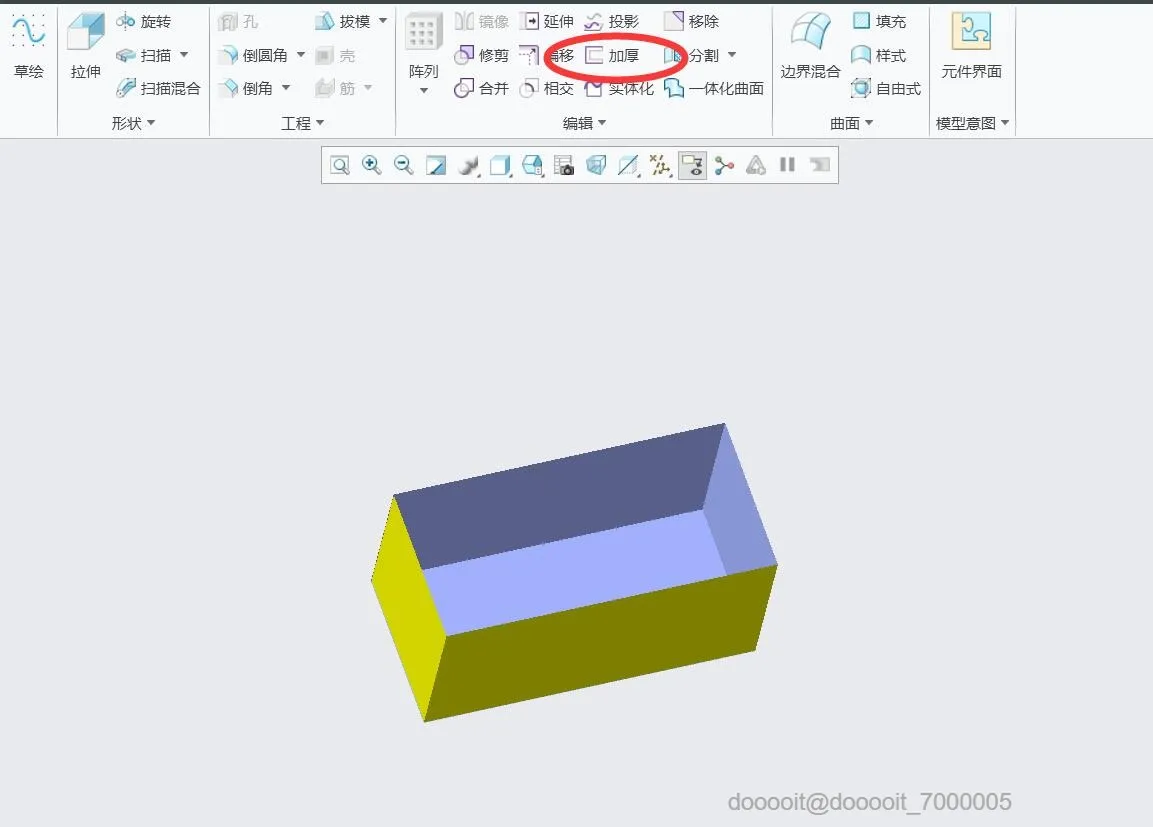Viewport: 1153px width, 827px height.
Task: Click the 实体化 solidify tool
Action: click(619, 88)
